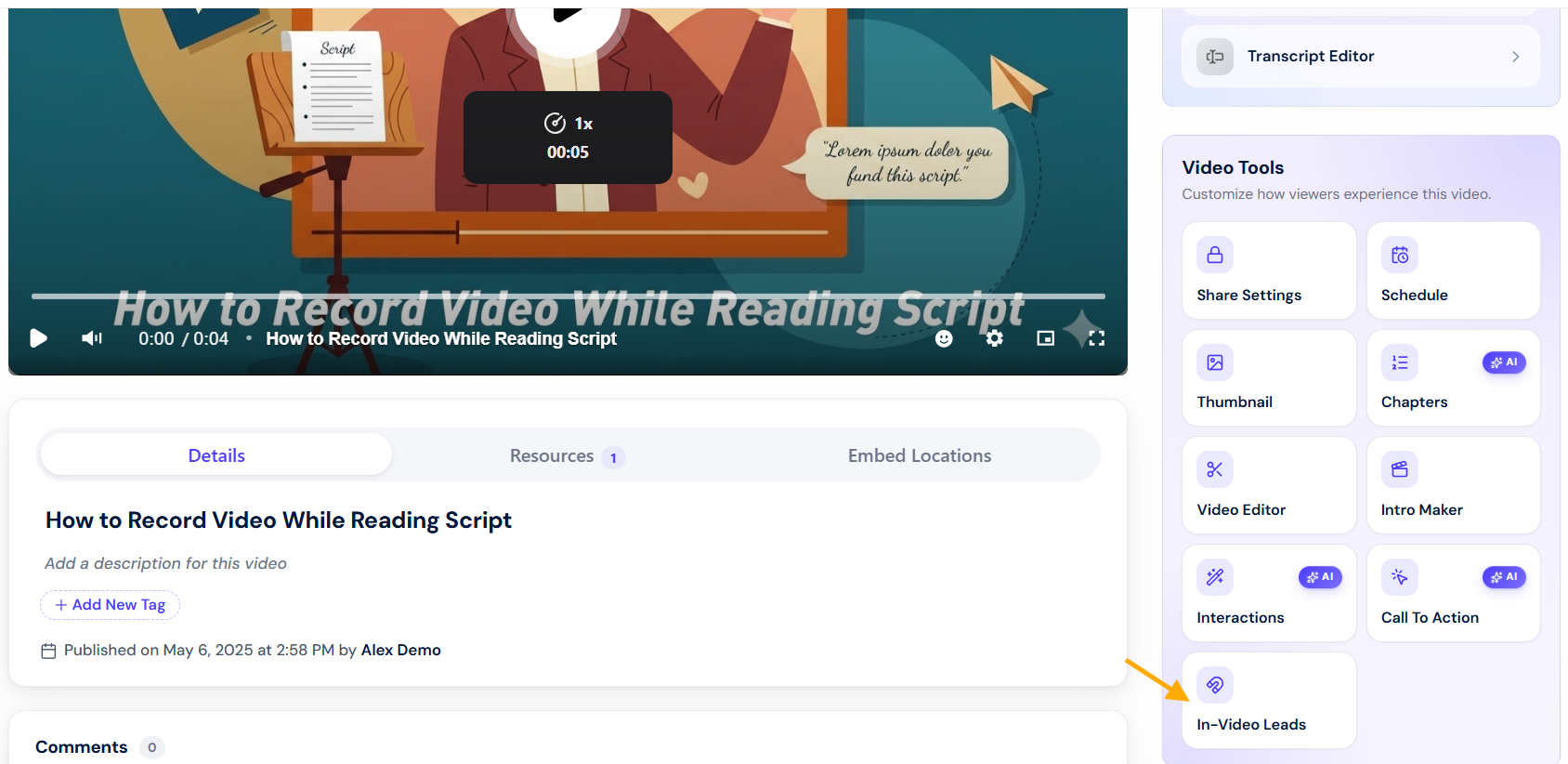Click the player title text in control bar
Viewport: 1568px width, 764px height.
click(x=441, y=339)
